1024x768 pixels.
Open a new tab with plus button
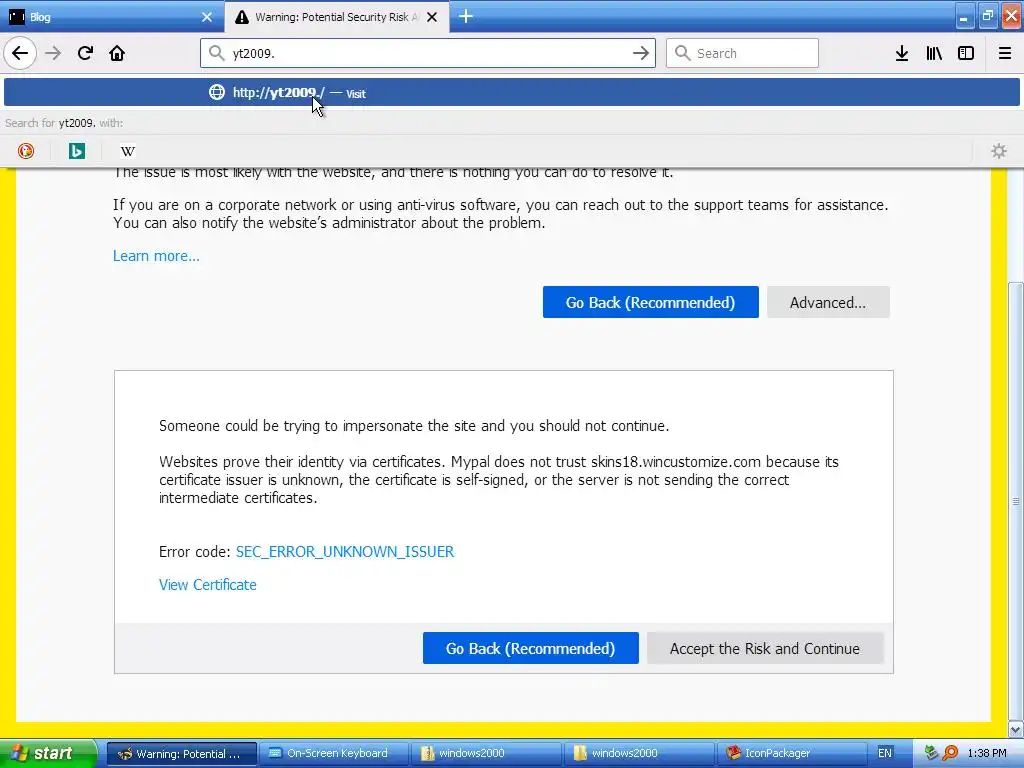tap(466, 16)
